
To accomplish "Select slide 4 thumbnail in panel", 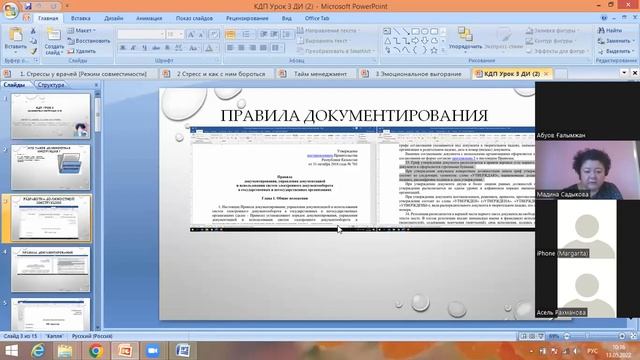I will (51, 269).
